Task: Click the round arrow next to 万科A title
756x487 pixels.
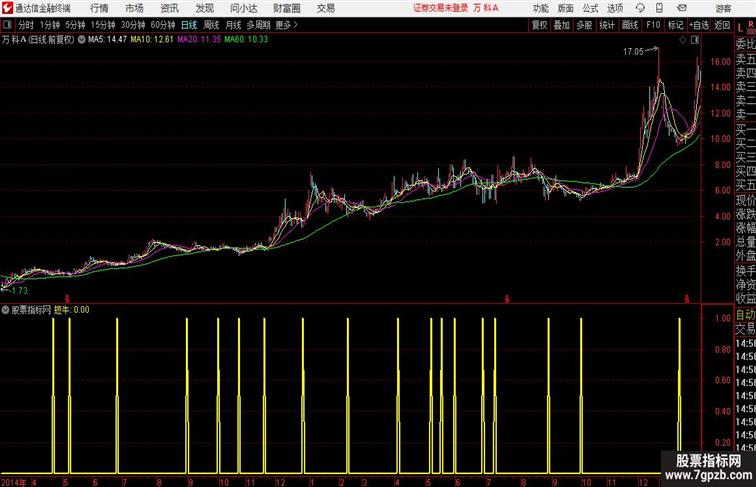Action: [81, 40]
